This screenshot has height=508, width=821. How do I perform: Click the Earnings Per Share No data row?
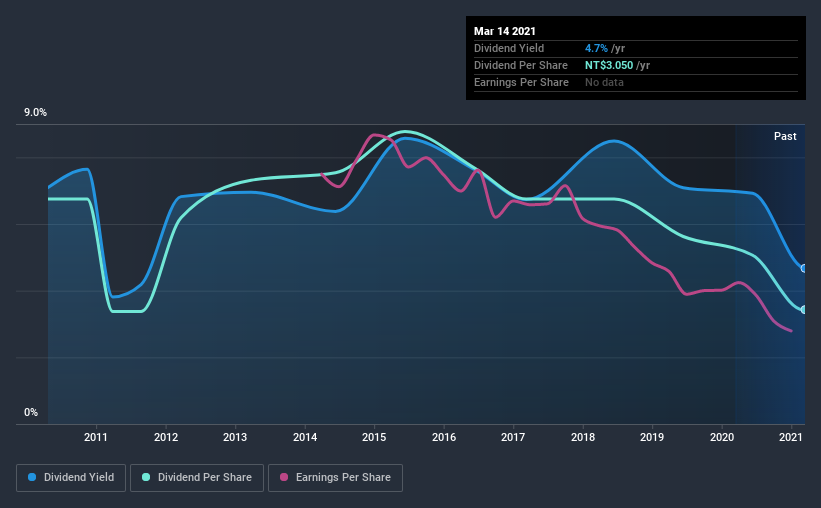[x=636, y=82]
